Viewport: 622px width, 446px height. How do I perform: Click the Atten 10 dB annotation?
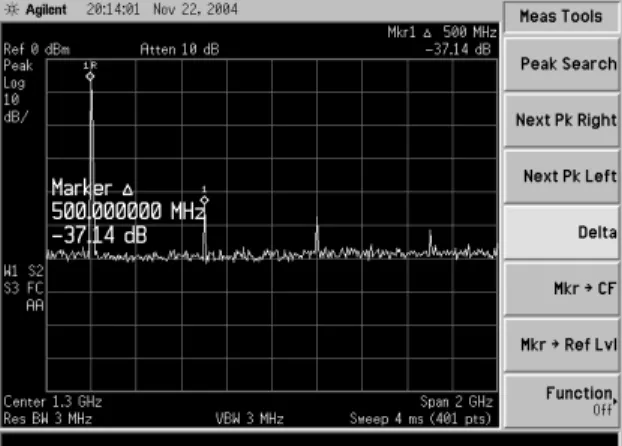[180, 50]
